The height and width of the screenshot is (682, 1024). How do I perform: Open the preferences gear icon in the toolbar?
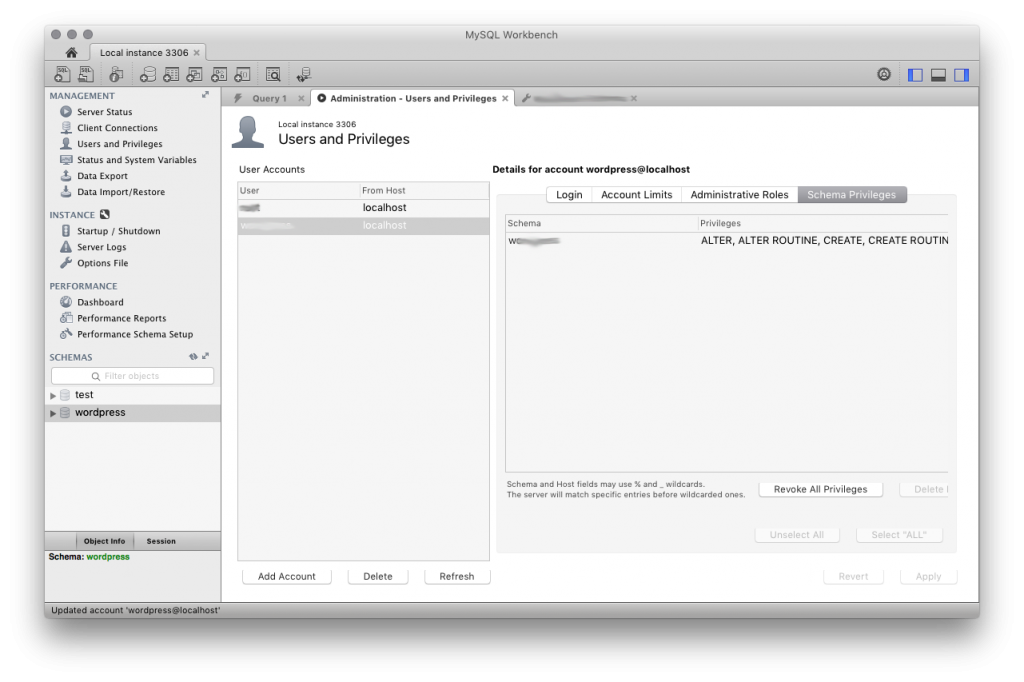884,74
